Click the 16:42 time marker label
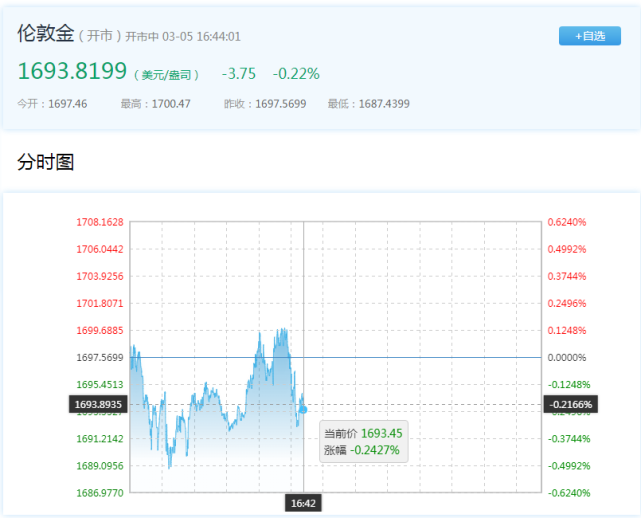This screenshot has width=641, height=518. [x=303, y=503]
